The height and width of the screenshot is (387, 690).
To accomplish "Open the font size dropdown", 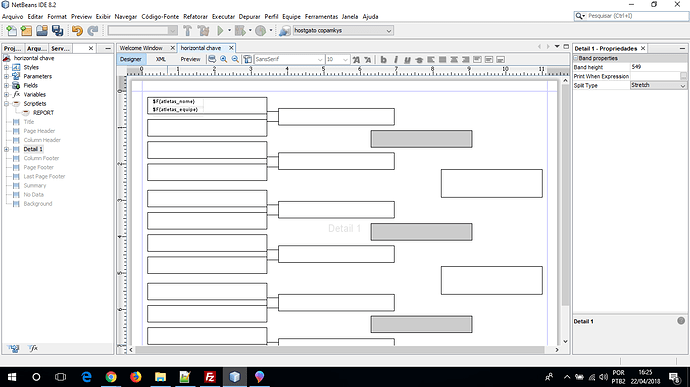I will (x=345, y=59).
